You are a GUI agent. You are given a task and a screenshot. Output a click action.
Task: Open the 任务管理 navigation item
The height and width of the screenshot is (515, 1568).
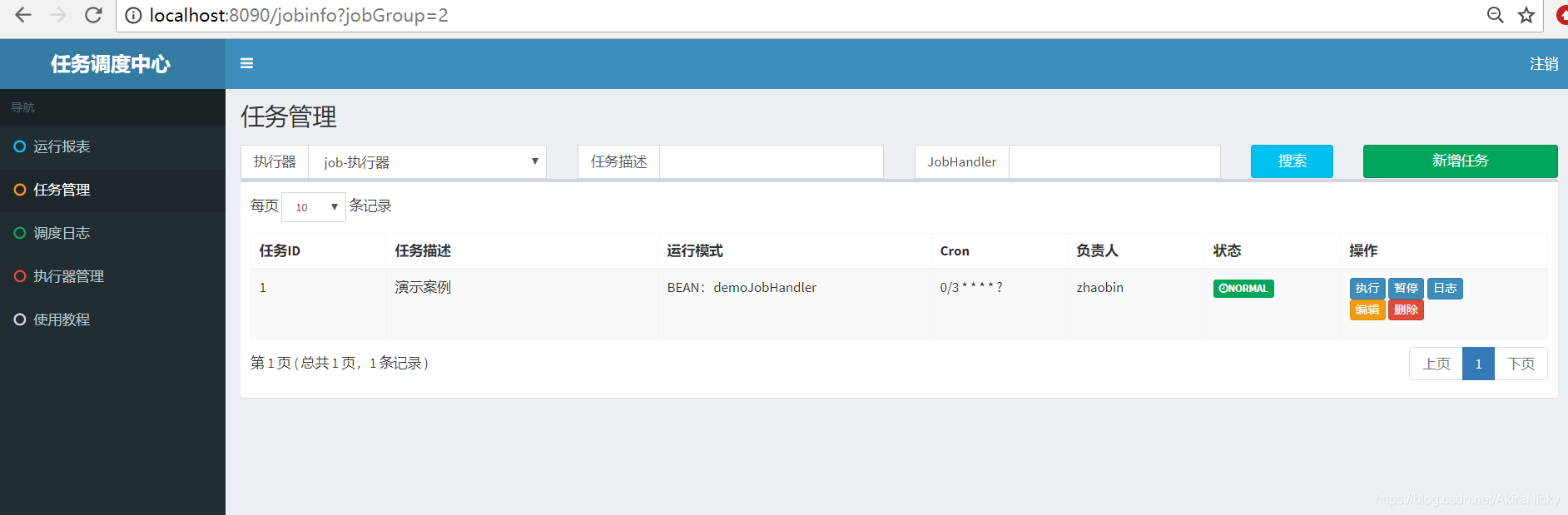pos(112,190)
